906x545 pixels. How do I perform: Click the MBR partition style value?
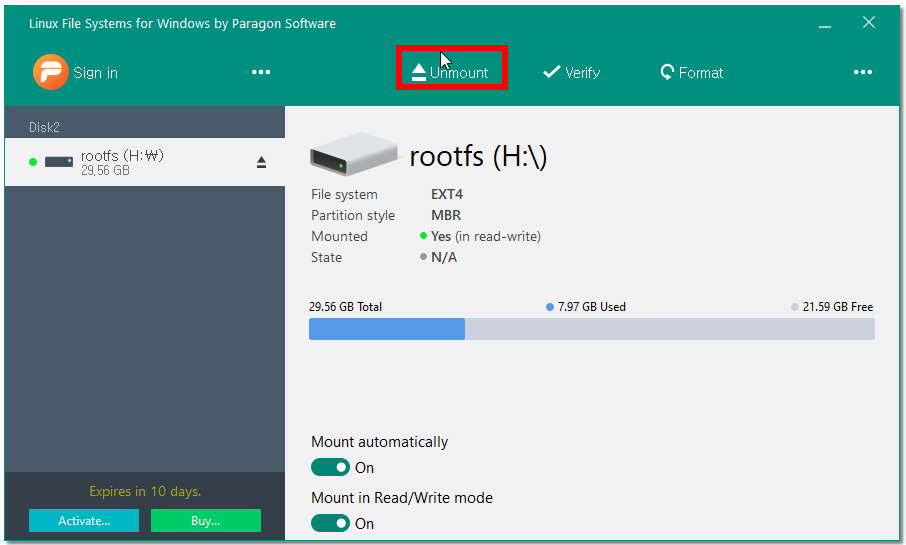coord(446,215)
